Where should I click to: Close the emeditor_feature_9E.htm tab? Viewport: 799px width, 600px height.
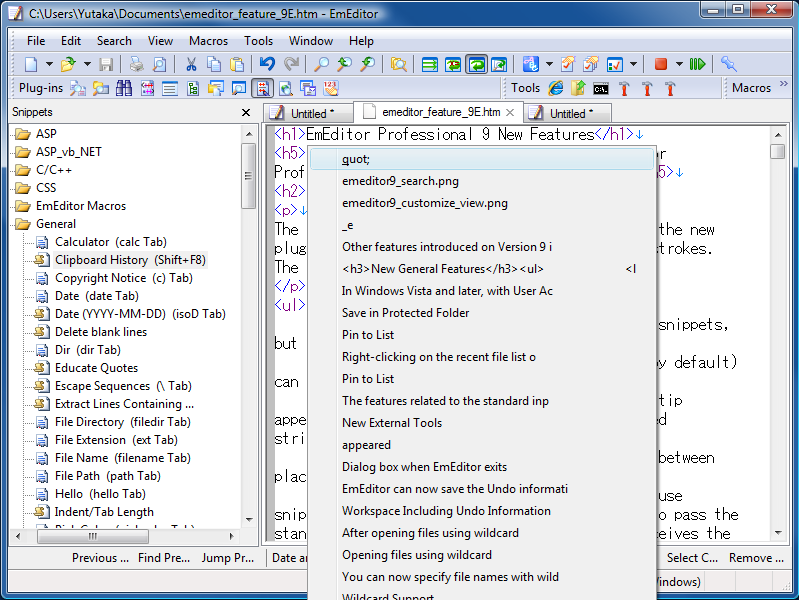(x=511, y=113)
